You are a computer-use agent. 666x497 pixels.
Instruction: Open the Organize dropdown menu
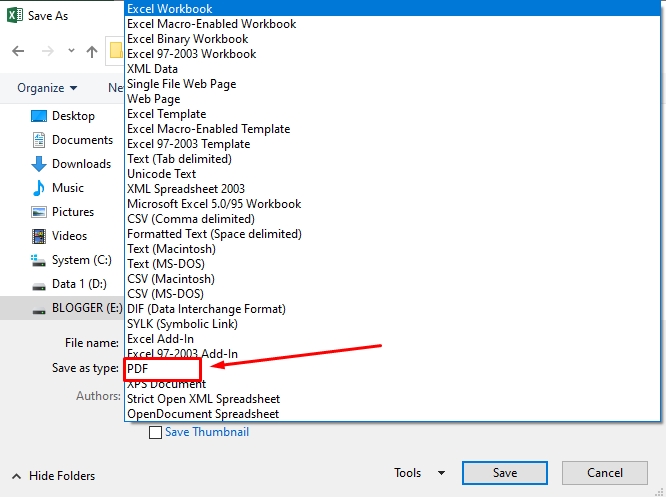[x=47, y=88]
